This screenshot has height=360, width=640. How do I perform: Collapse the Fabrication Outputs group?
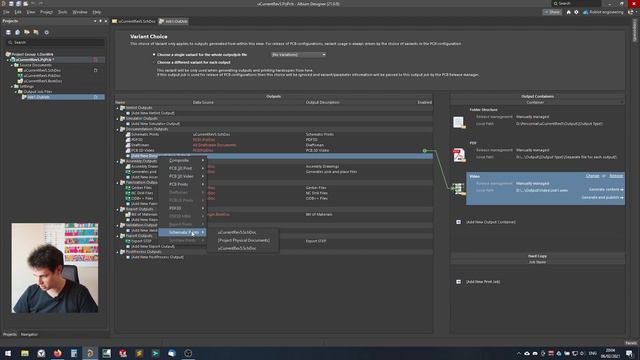118,183
